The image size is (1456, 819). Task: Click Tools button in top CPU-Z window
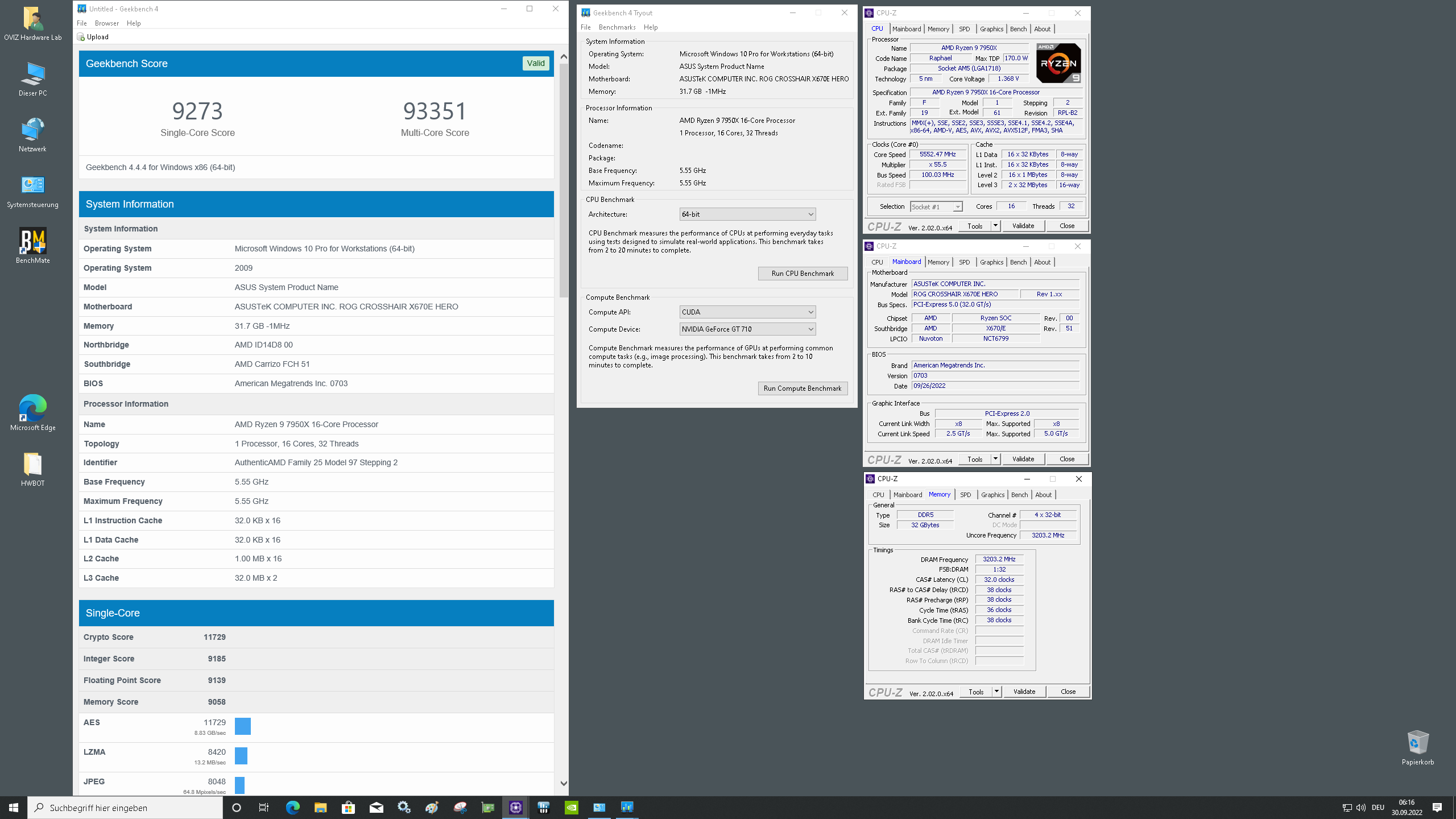[975, 226]
